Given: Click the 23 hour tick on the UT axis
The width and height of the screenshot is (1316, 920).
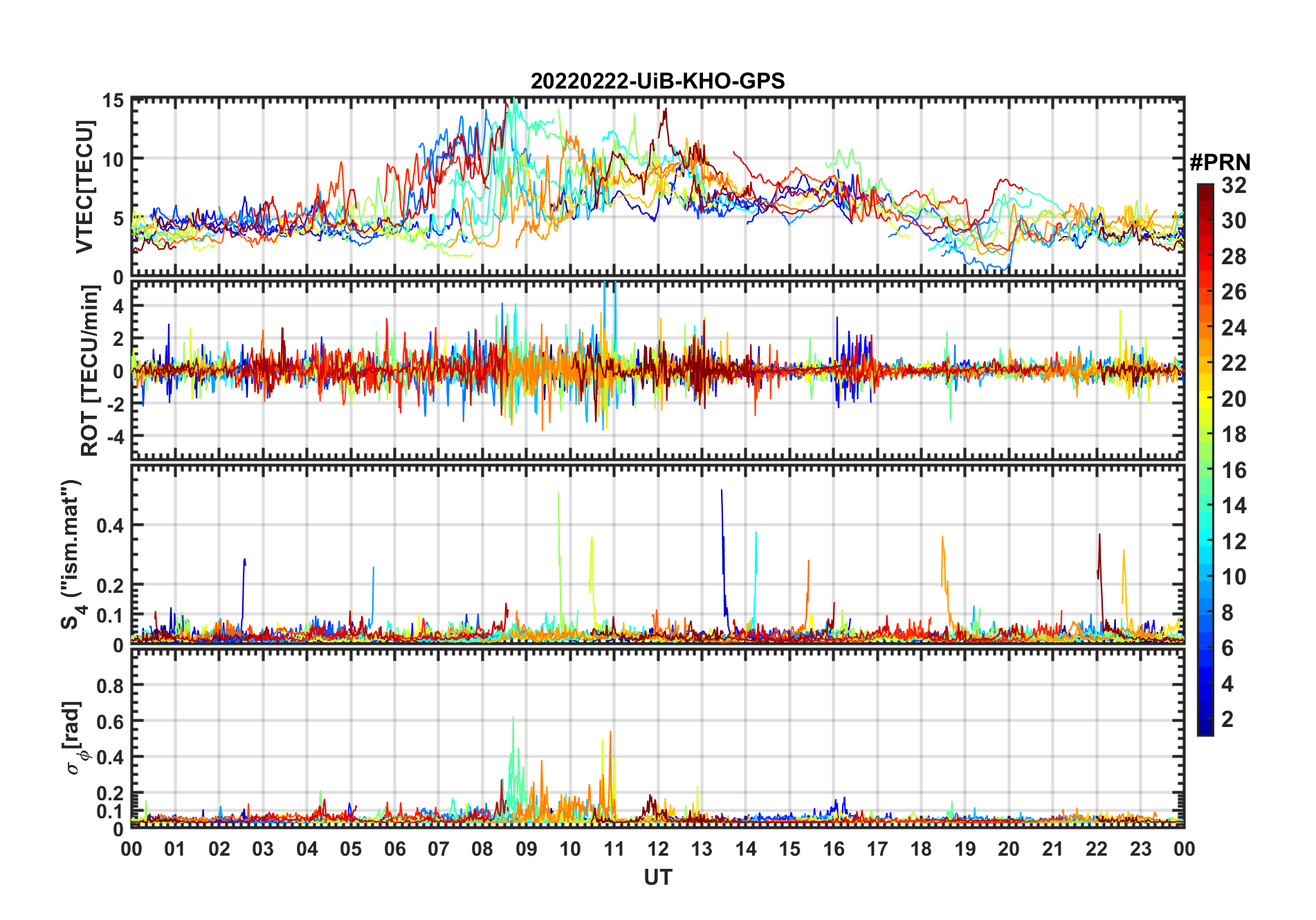Looking at the screenshot, I should (x=1140, y=849).
